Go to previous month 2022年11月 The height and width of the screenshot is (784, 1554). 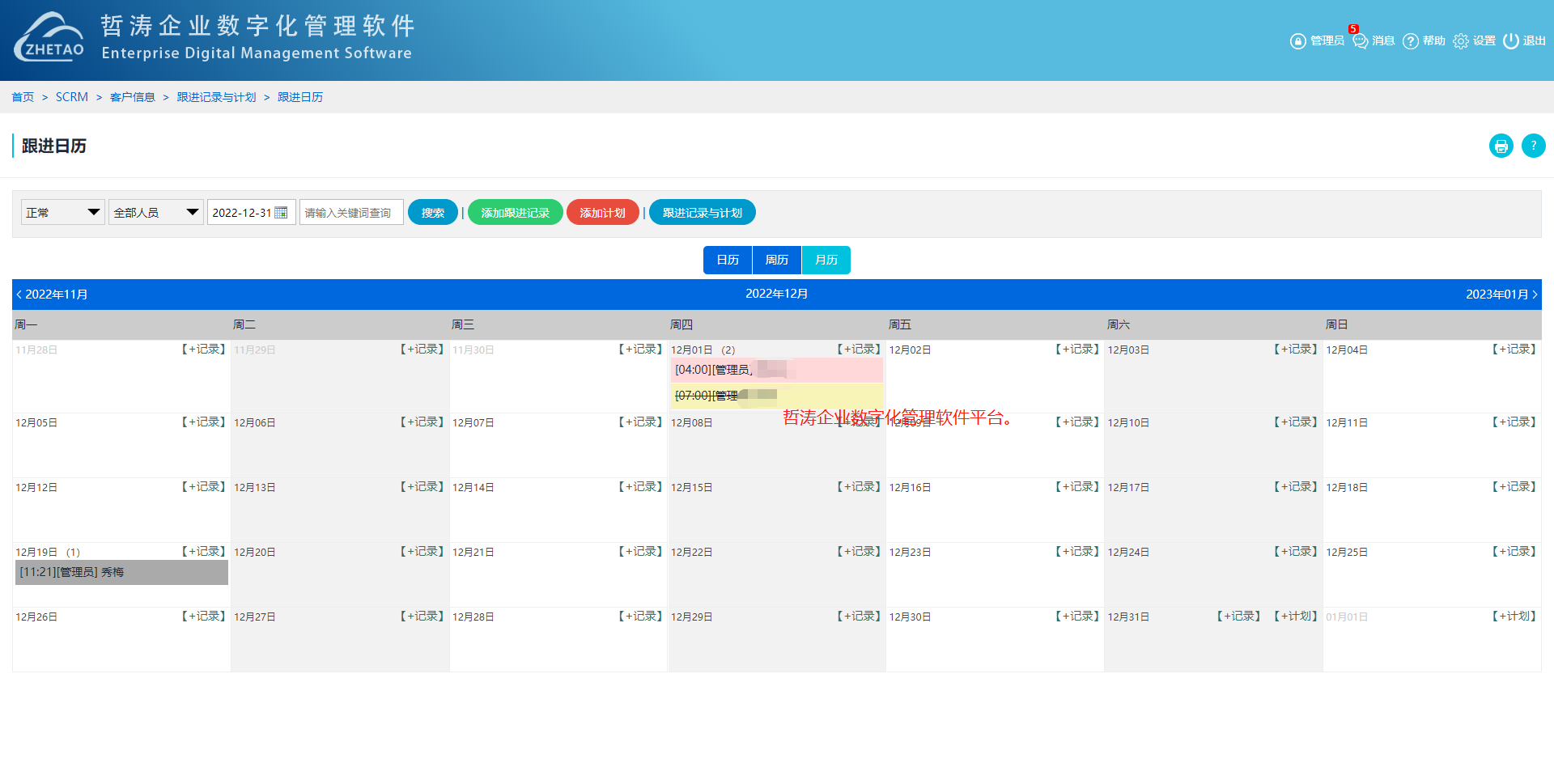[x=53, y=295]
